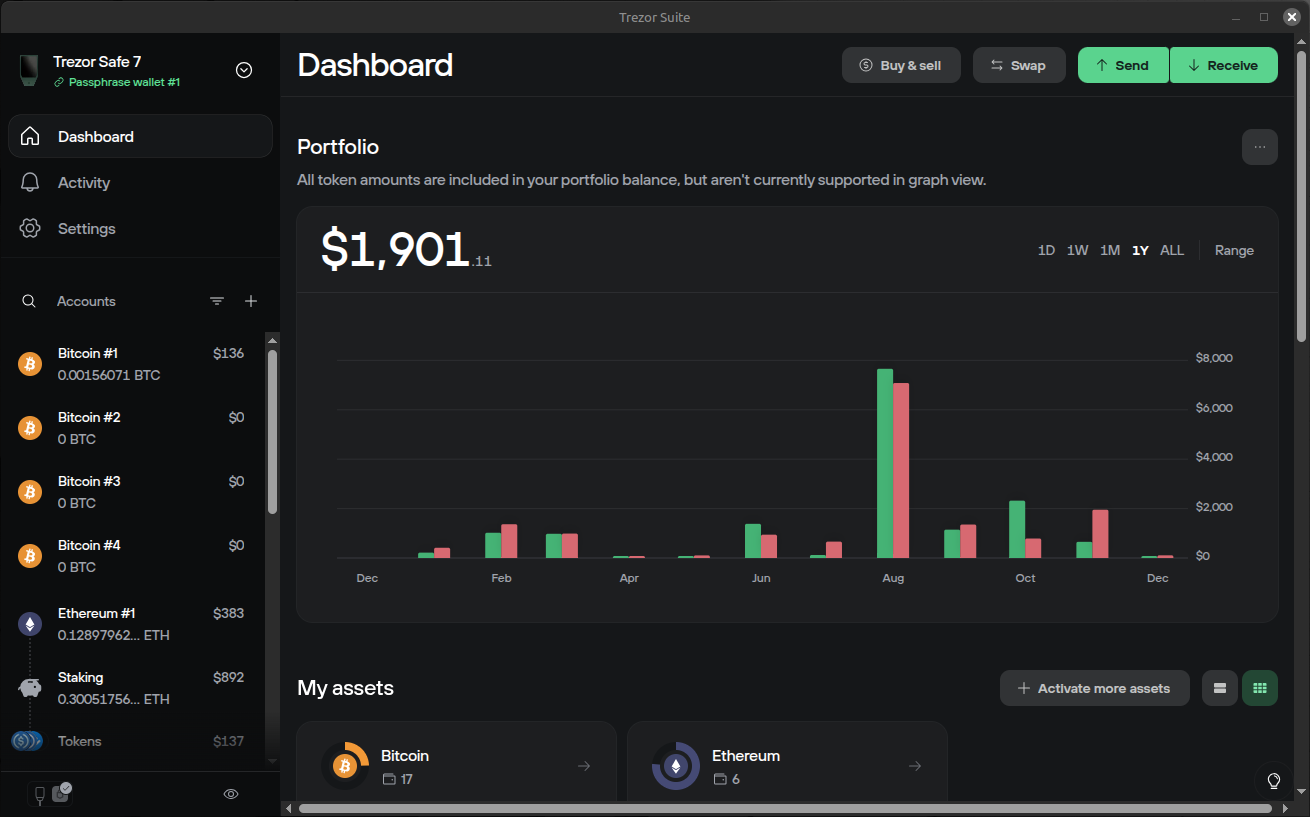This screenshot has width=1310, height=817.
Task: Click the lightbulb tips icon
Action: point(1274,780)
